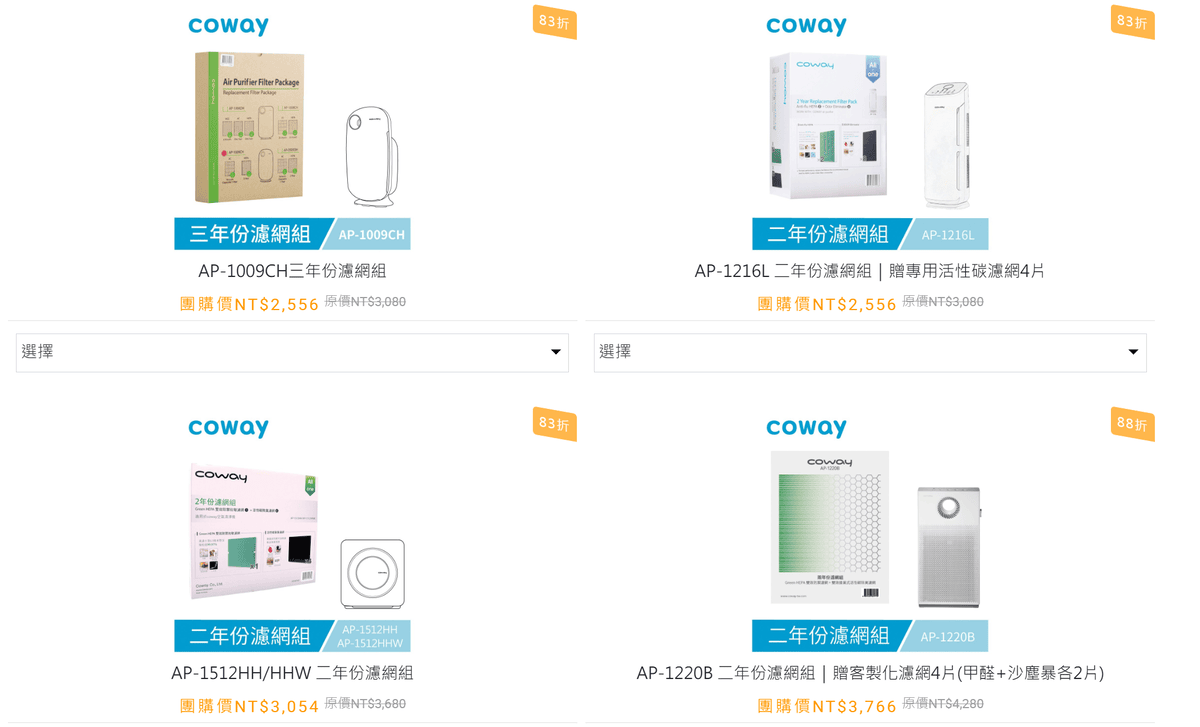Open the AP-1009CH三年份濾網組 title link
This screenshot has width=1200, height=727.
coord(292,271)
